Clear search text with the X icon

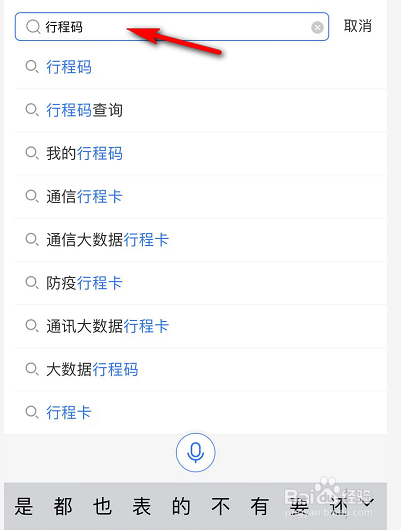coord(317,27)
